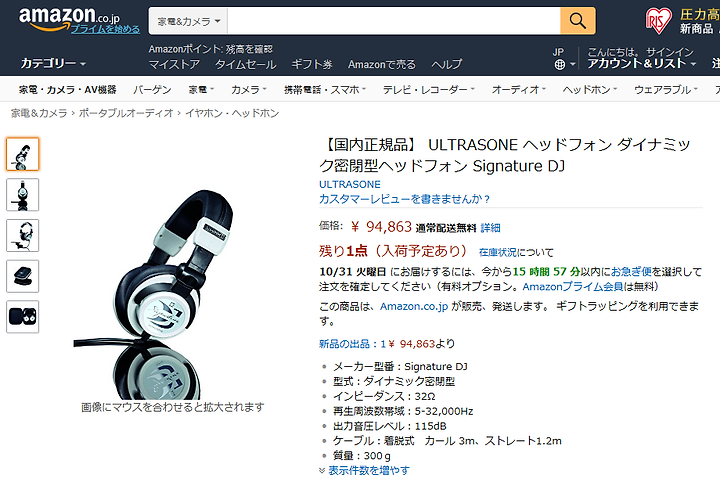The image size is (720, 489).
Task: Click inside the search text field
Action: 394,21
